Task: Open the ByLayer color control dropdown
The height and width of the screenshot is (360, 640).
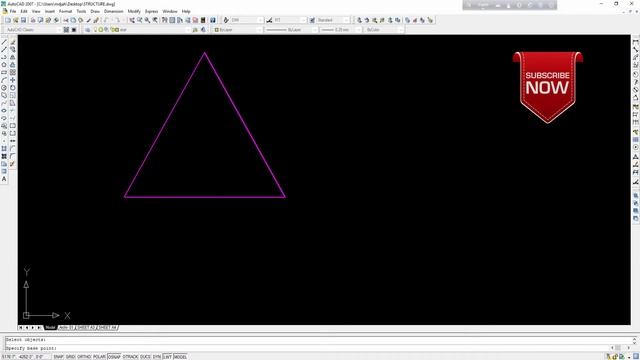Action: [239, 30]
